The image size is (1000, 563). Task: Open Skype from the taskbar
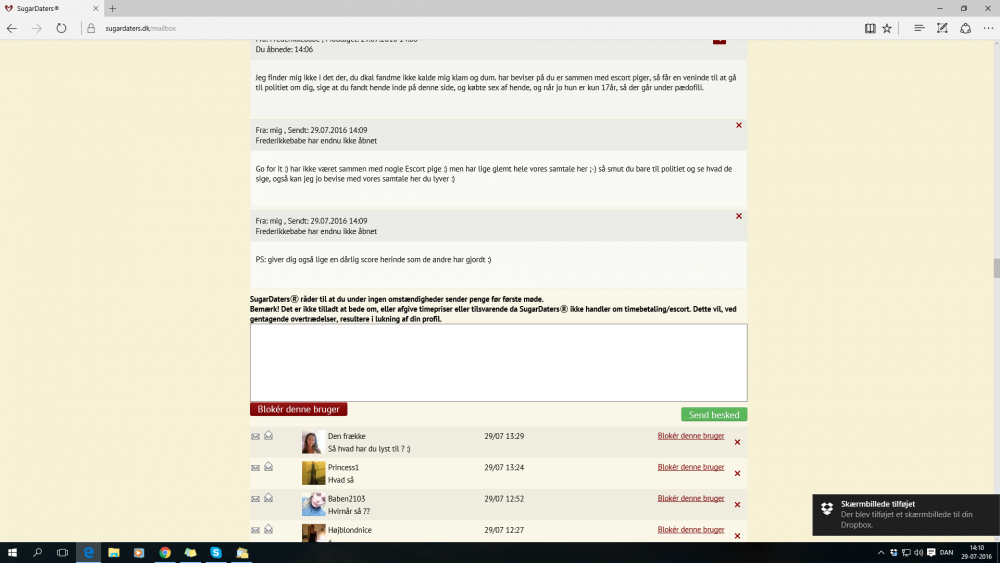pyautogui.click(x=216, y=553)
